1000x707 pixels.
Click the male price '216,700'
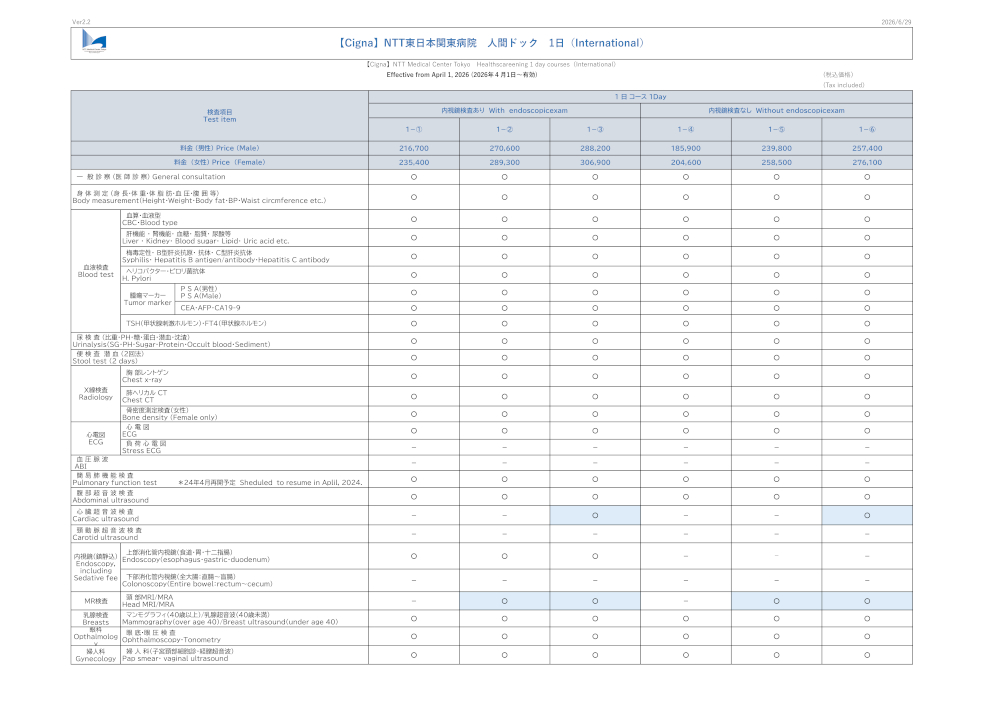pyautogui.click(x=414, y=148)
